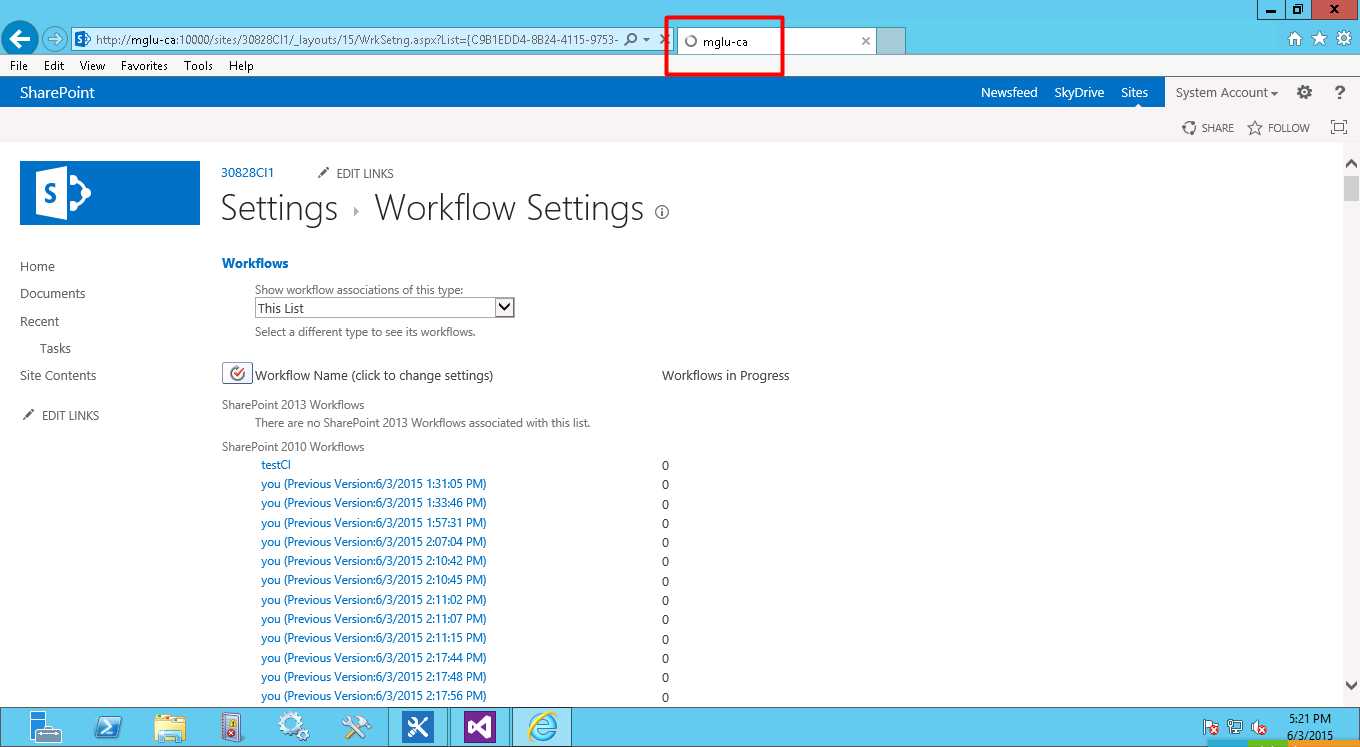
Task: Open workflow version 2:07:04 PM
Action: (374, 541)
